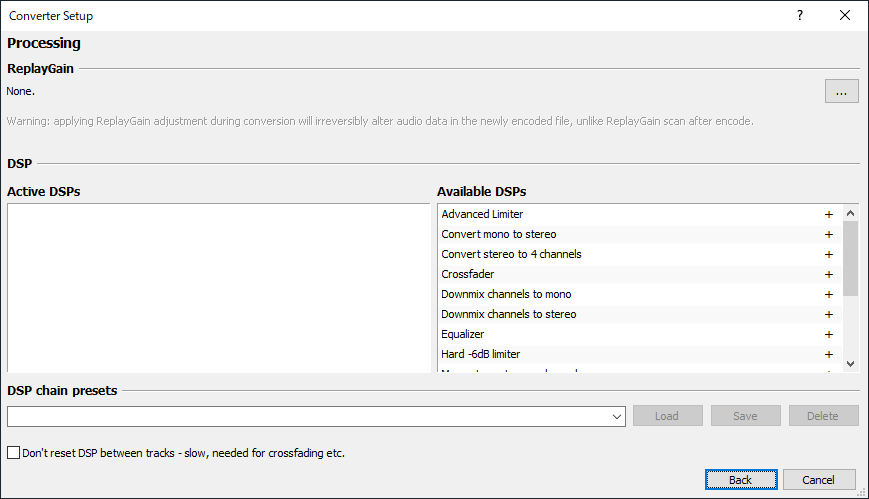The image size is (869, 499).
Task: Add Advanced Limiter with its plus icon
Action: [828, 214]
